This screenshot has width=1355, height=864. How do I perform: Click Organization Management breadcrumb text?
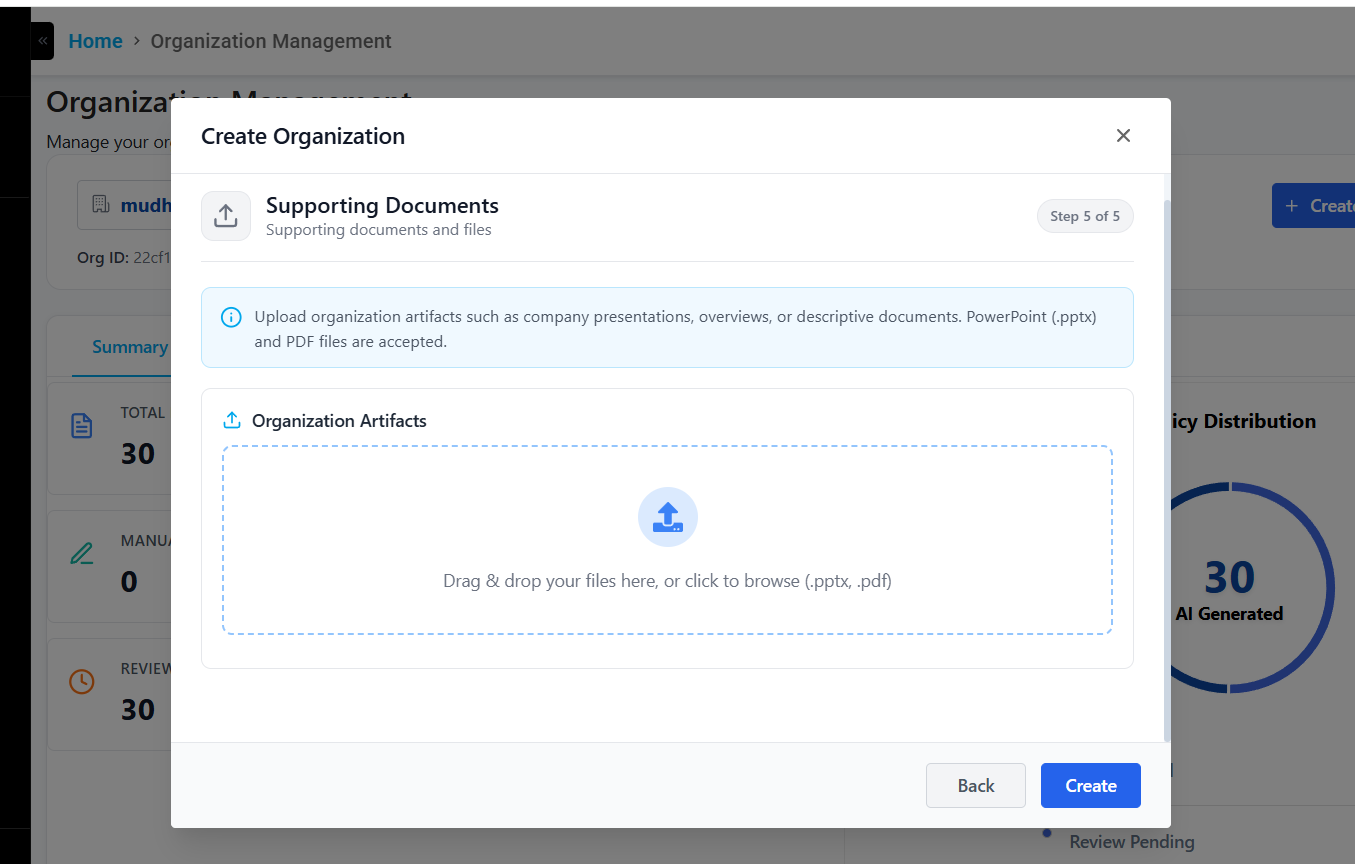pos(271,41)
